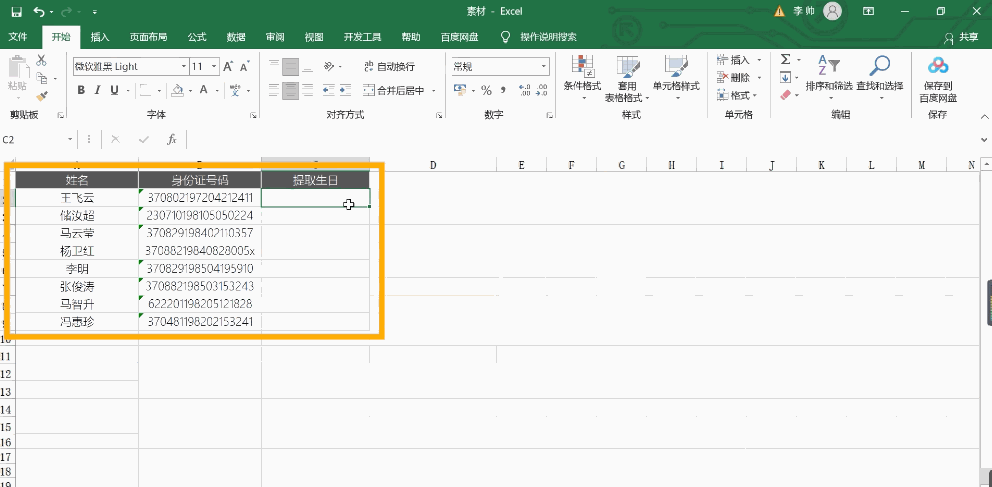Image resolution: width=992 pixels, height=487 pixels.
Task: Increase font size with large A icon
Action: point(228,66)
